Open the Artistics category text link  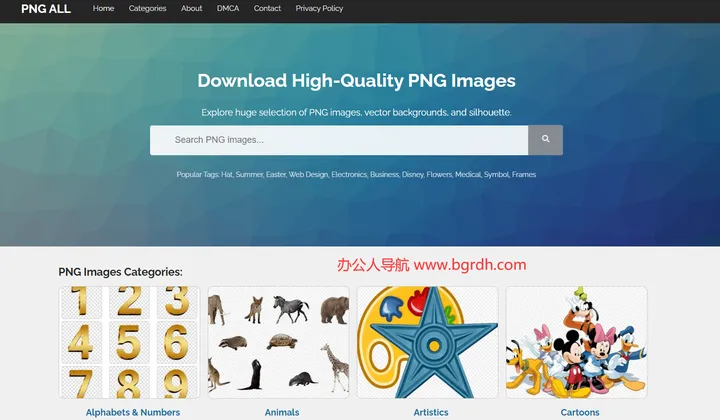click(431, 412)
